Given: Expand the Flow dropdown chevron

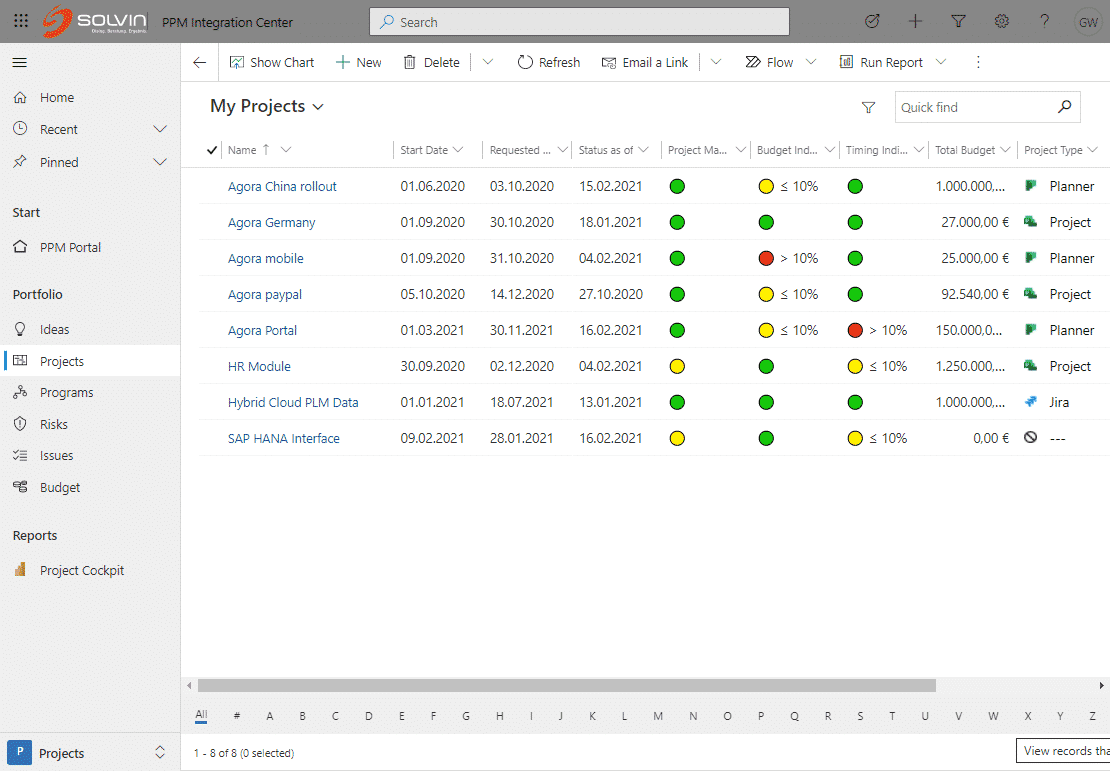Looking at the screenshot, I should pos(811,62).
